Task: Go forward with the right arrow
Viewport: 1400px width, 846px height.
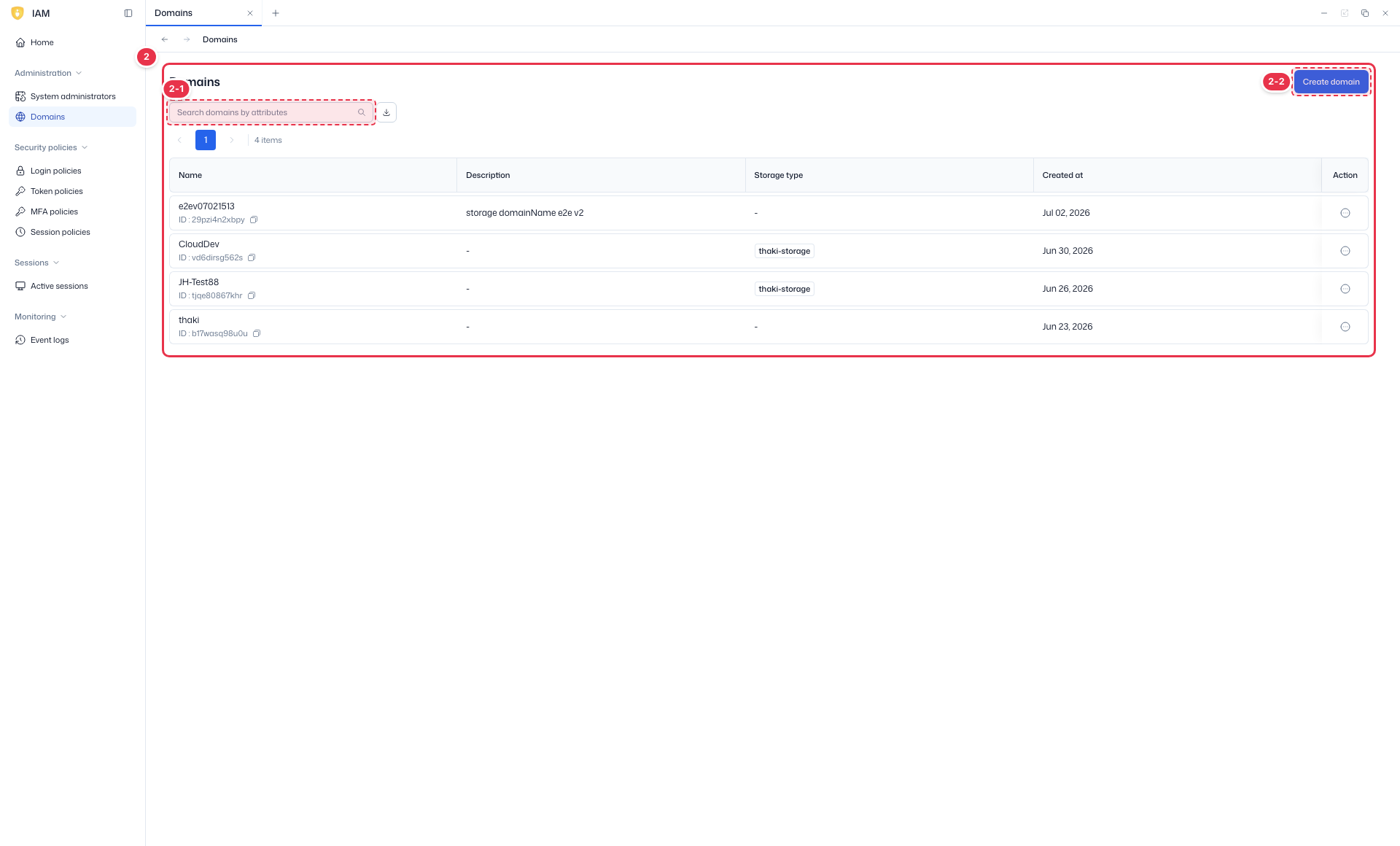Action: 187,39
